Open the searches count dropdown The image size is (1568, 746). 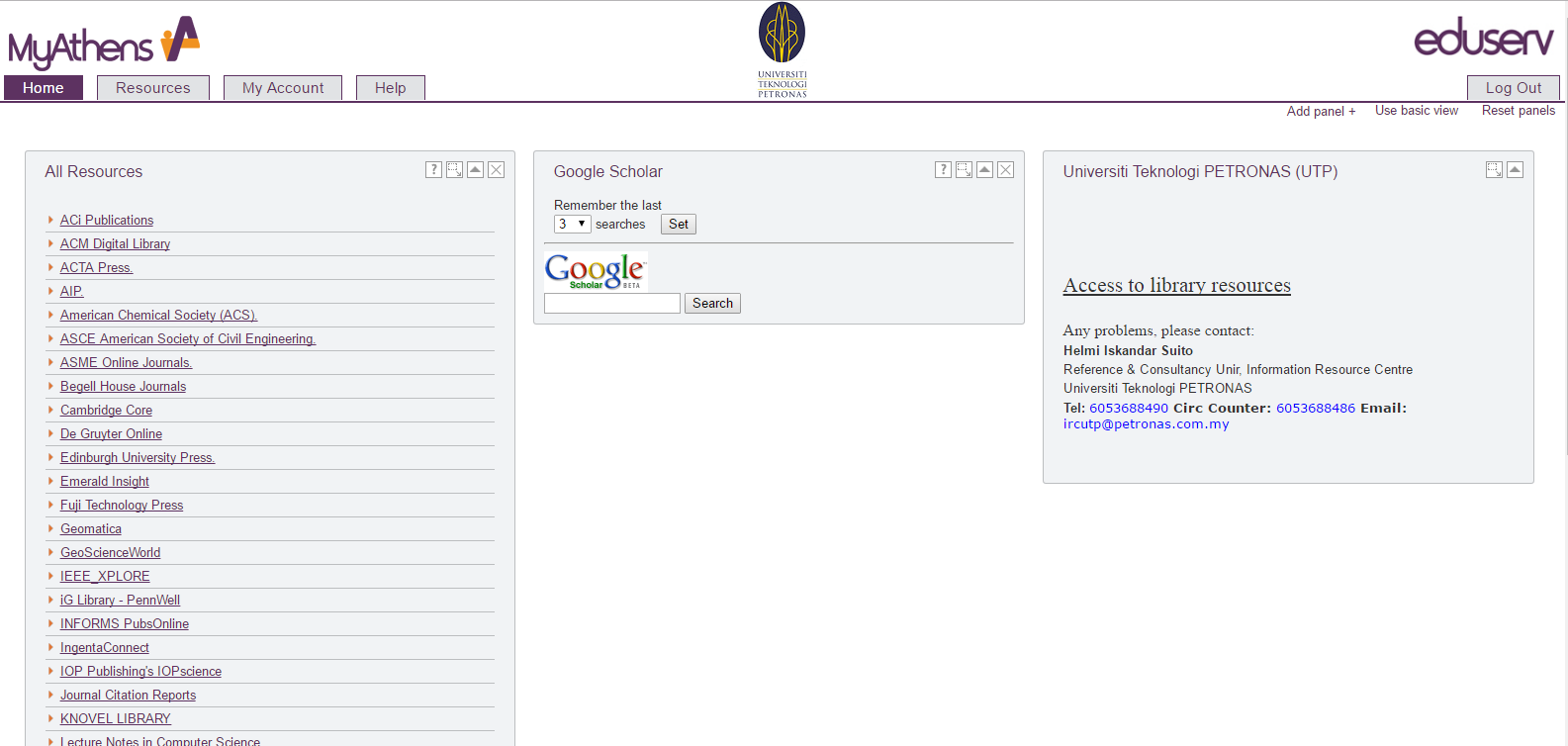pyautogui.click(x=573, y=225)
